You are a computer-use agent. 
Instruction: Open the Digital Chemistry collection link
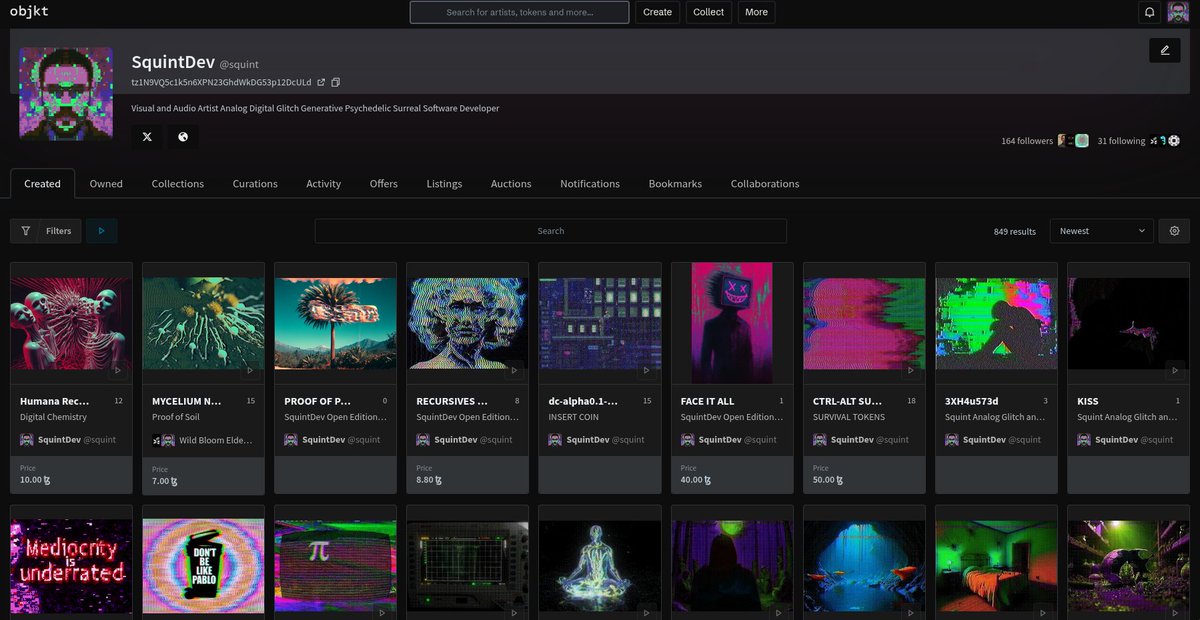coord(53,417)
